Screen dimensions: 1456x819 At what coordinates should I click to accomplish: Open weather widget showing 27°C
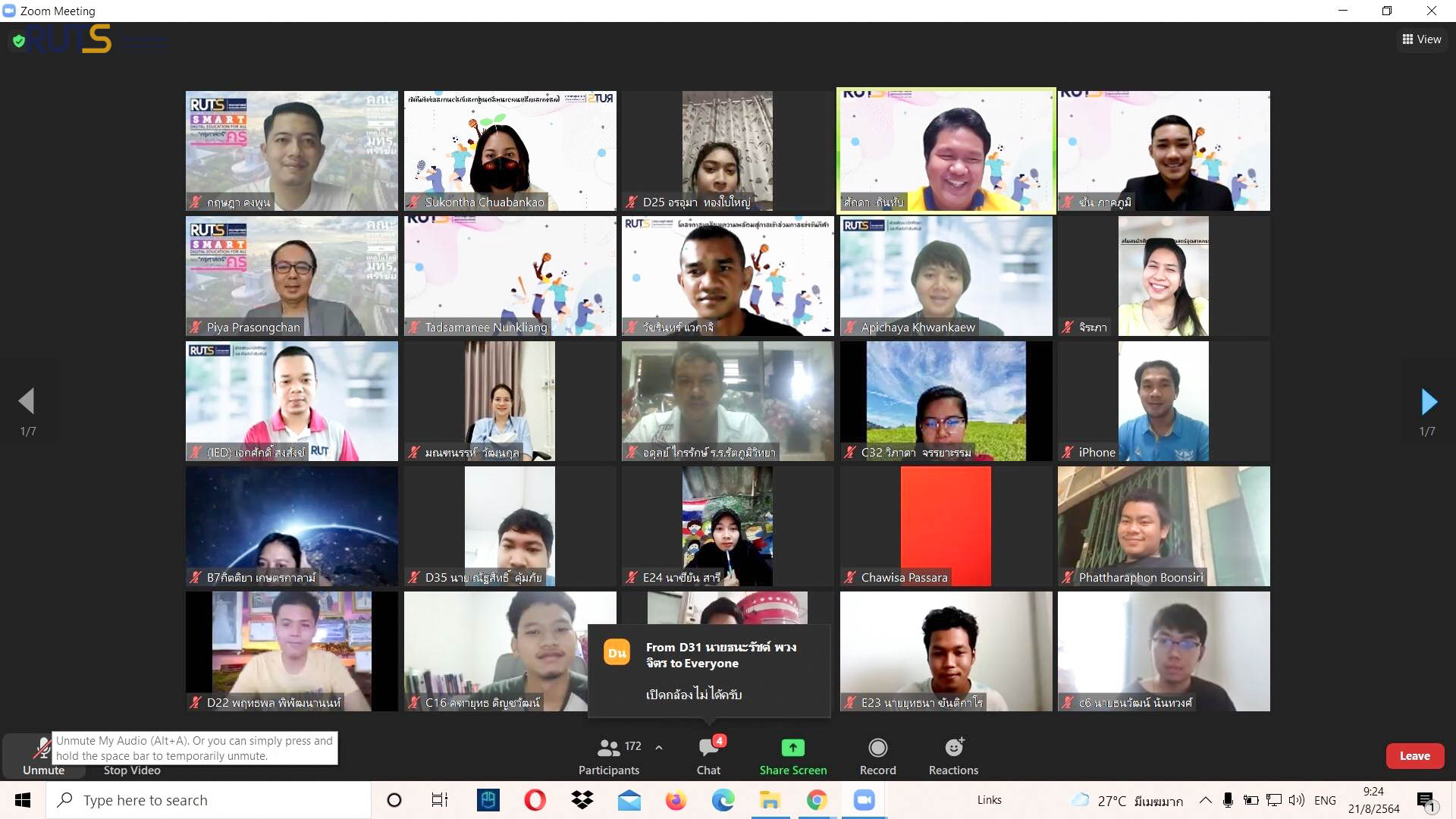coord(1126,801)
